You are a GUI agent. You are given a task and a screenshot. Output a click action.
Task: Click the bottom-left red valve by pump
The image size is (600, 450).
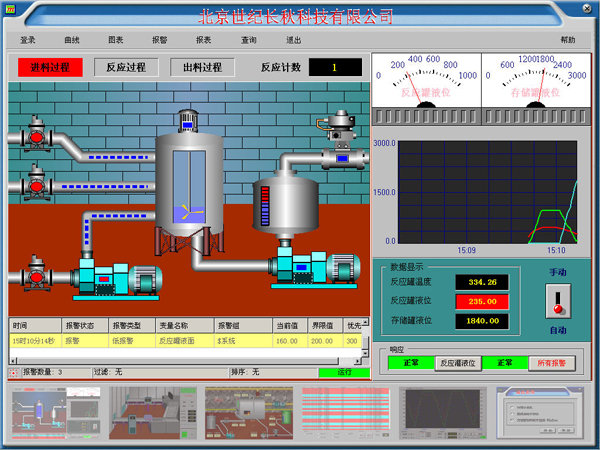(36, 273)
